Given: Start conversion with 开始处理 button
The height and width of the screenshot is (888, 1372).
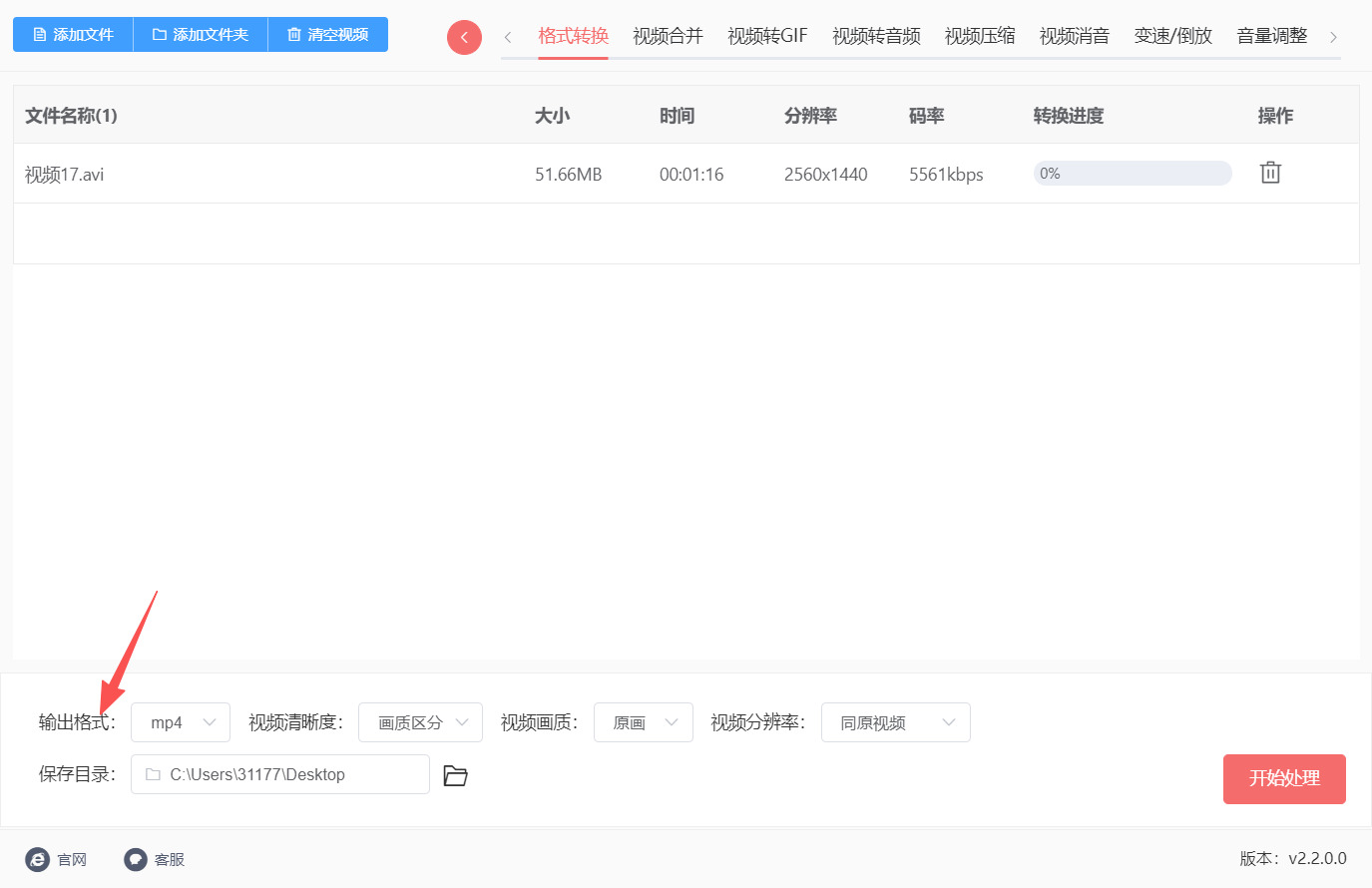Looking at the screenshot, I should pyautogui.click(x=1284, y=778).
